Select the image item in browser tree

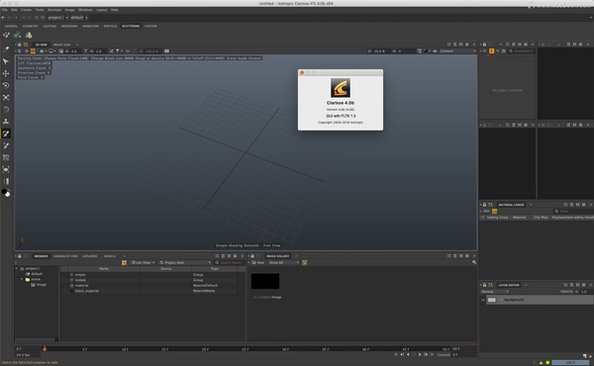point(39,285)
